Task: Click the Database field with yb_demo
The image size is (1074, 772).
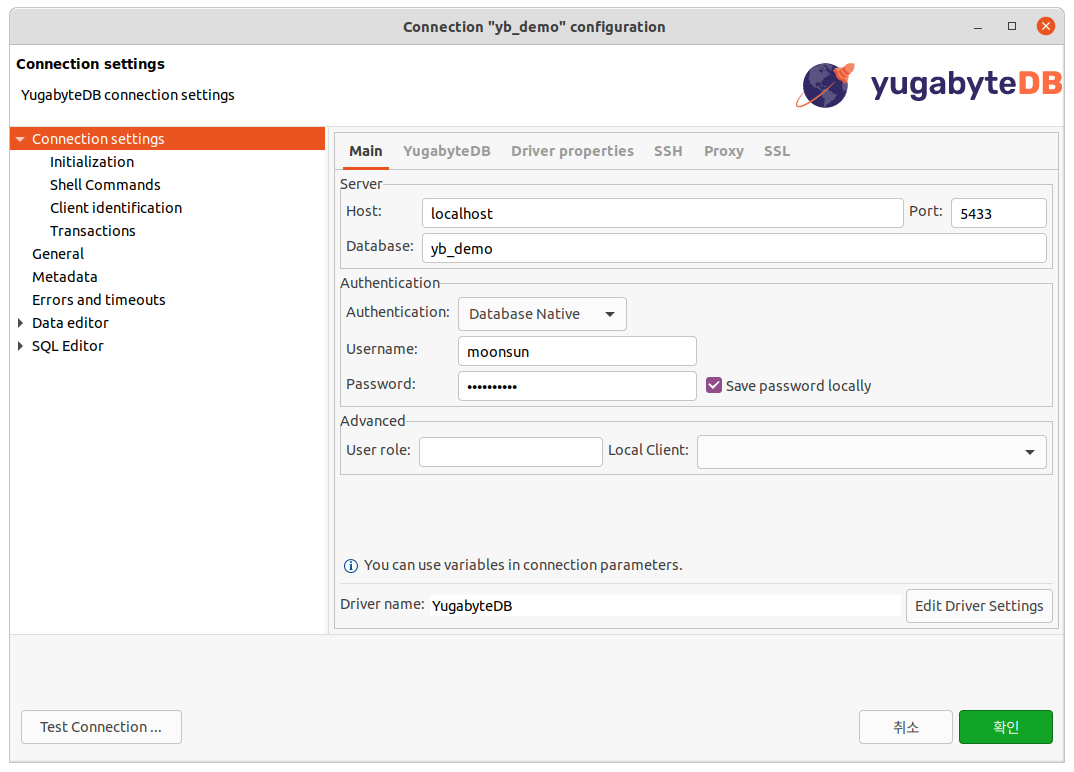Action: [734, 248]
